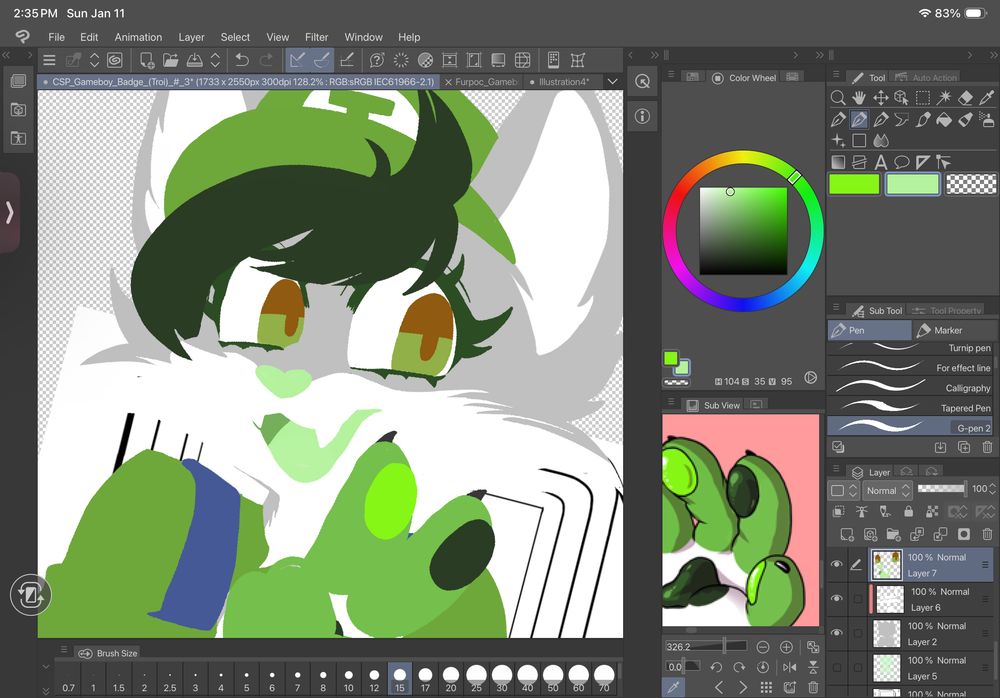Show the hidden Layer 5

point(837,667)
